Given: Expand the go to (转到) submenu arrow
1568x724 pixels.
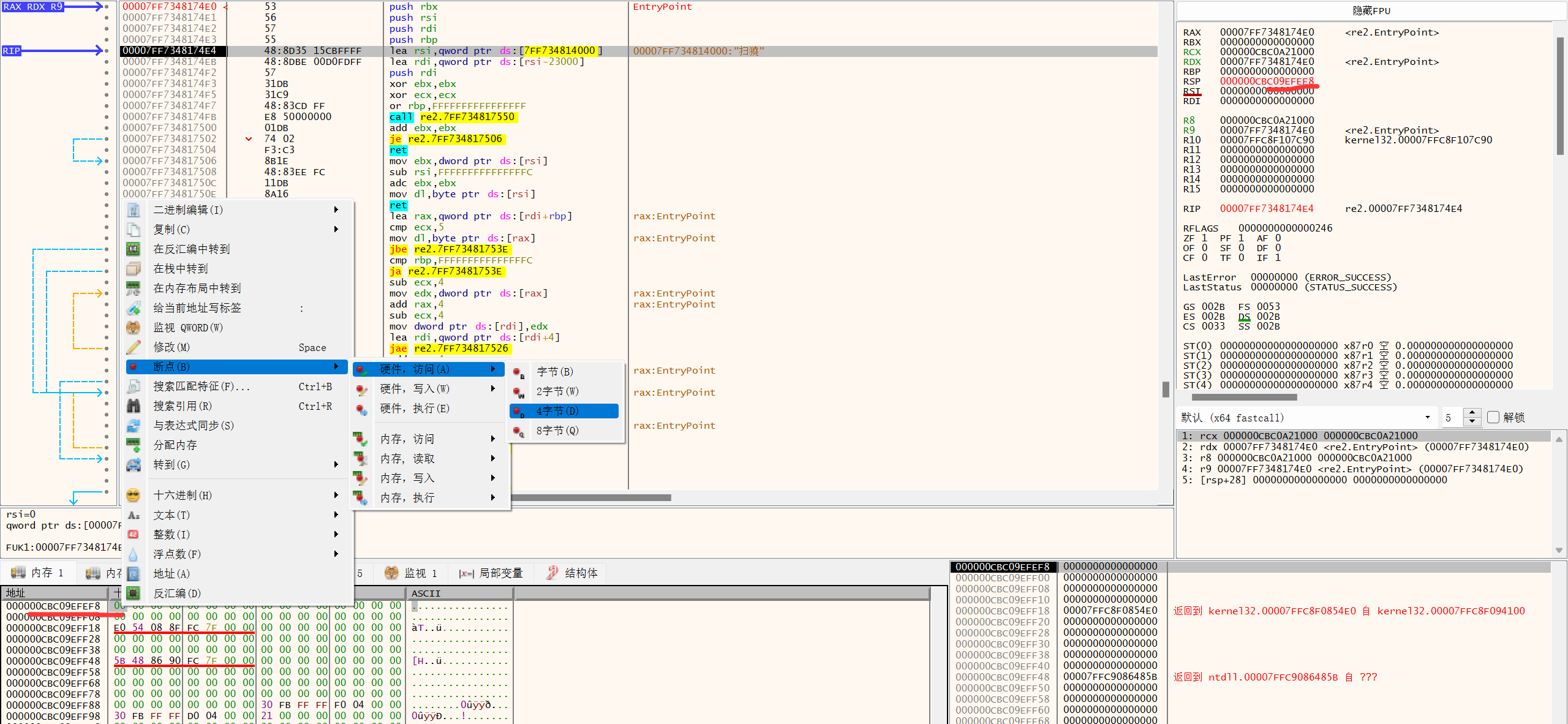Looking at the screenshot, I should 336,465.
